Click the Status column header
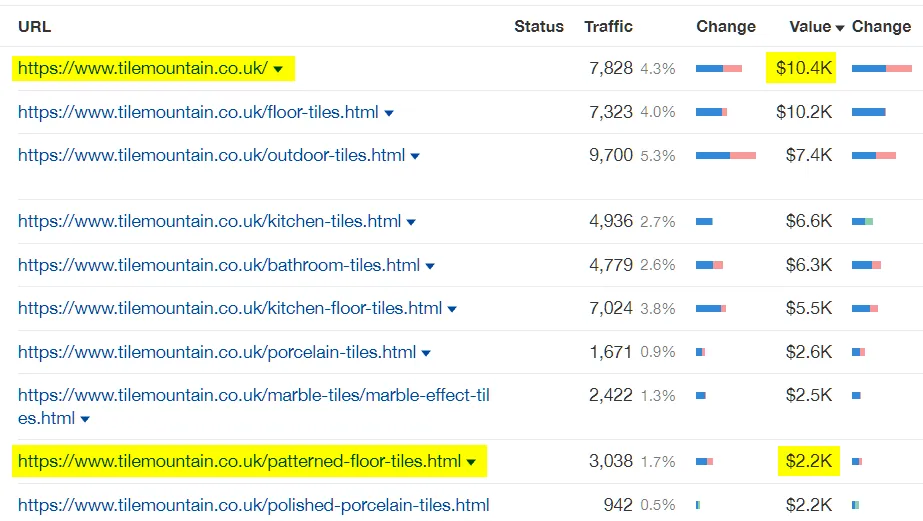This screenshot has height=521, width=923. pos(539,26)
